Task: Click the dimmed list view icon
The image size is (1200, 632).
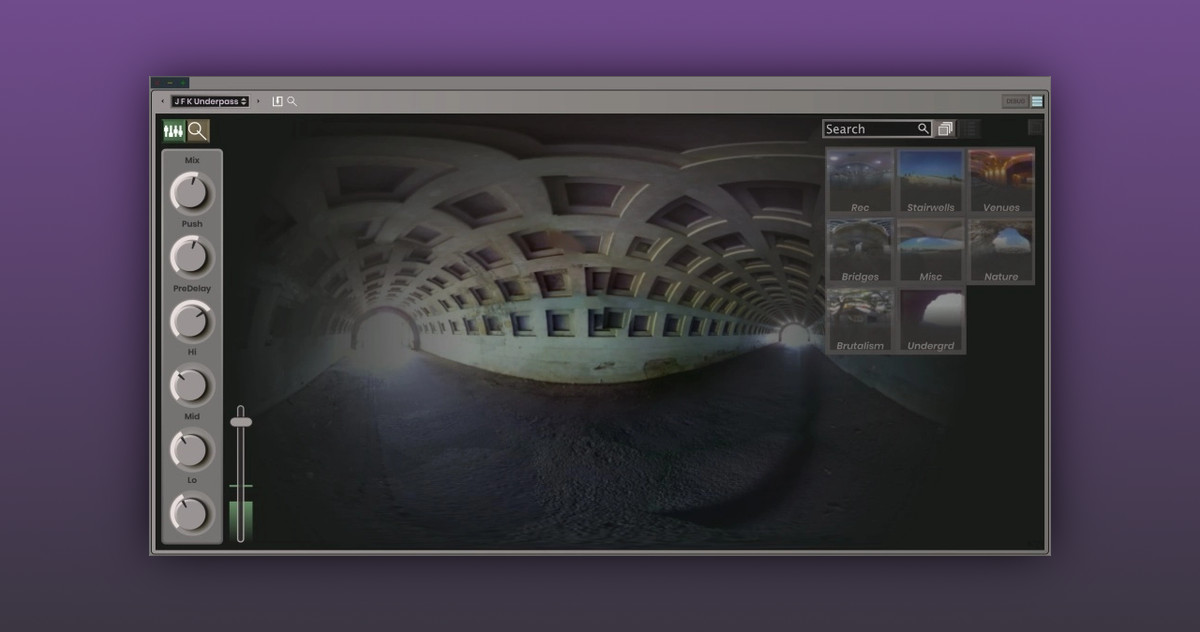Action: (x=970, y=129)
